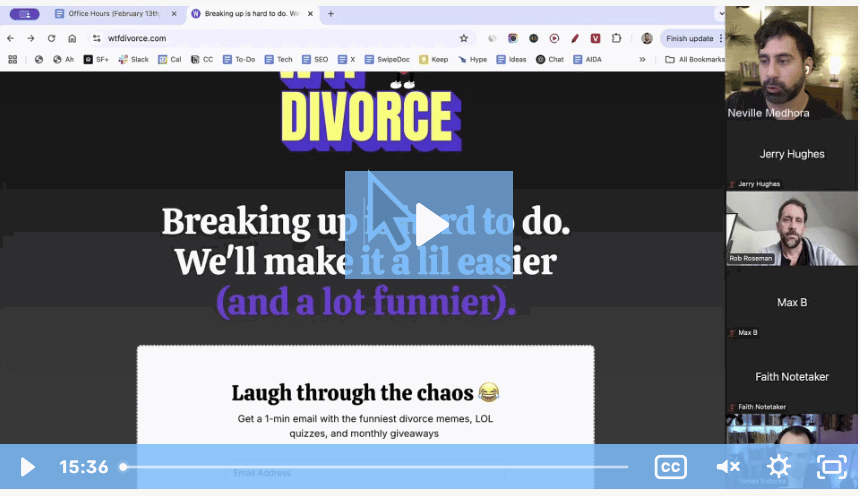Click the site info icon beside URL
The image size is (860, 496).
[97, 38]
